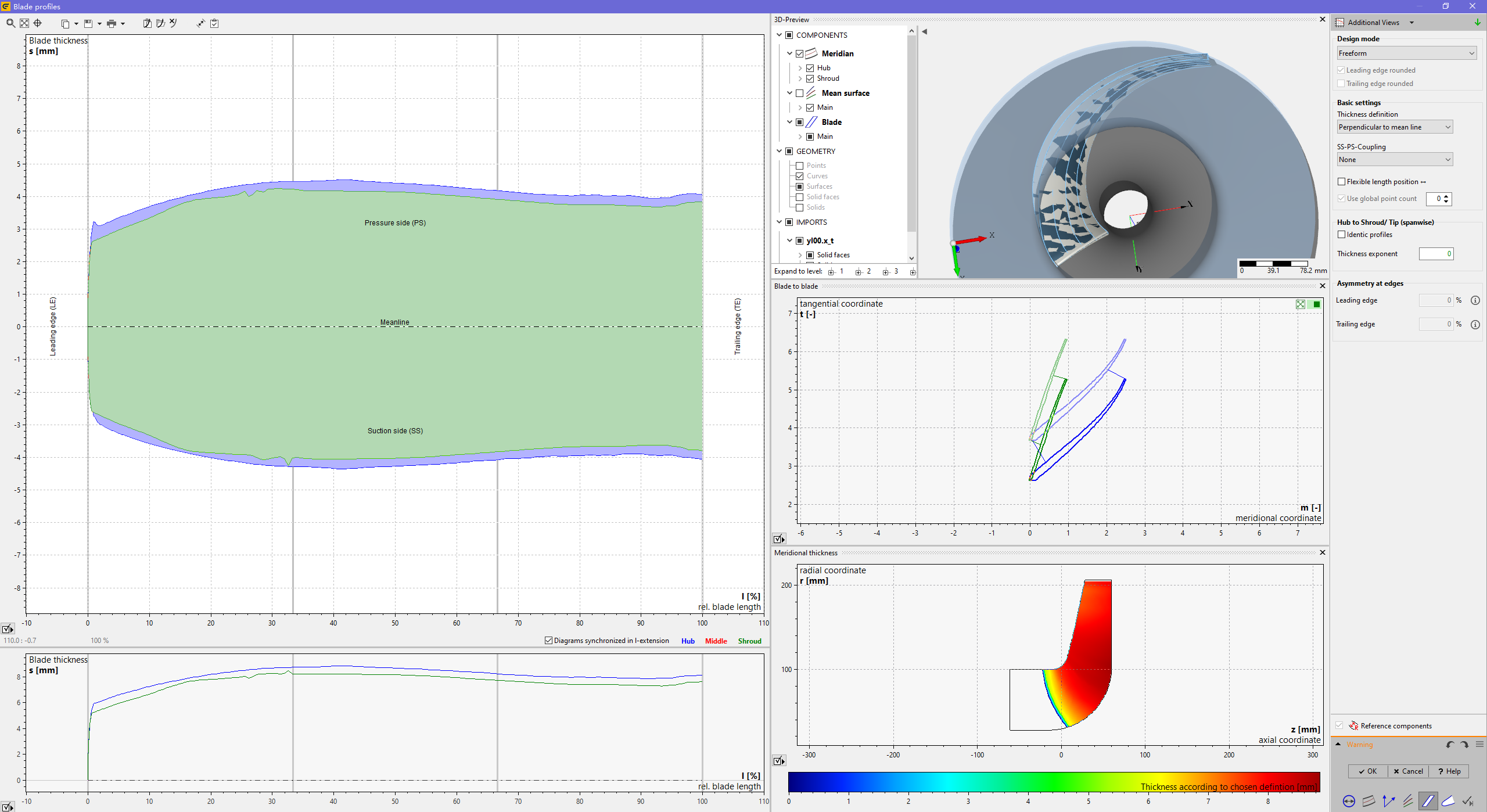This screenshot has width=1487, height=812.
Task: Open diagram options below blade thickness chart
Action: pos(8,628)
